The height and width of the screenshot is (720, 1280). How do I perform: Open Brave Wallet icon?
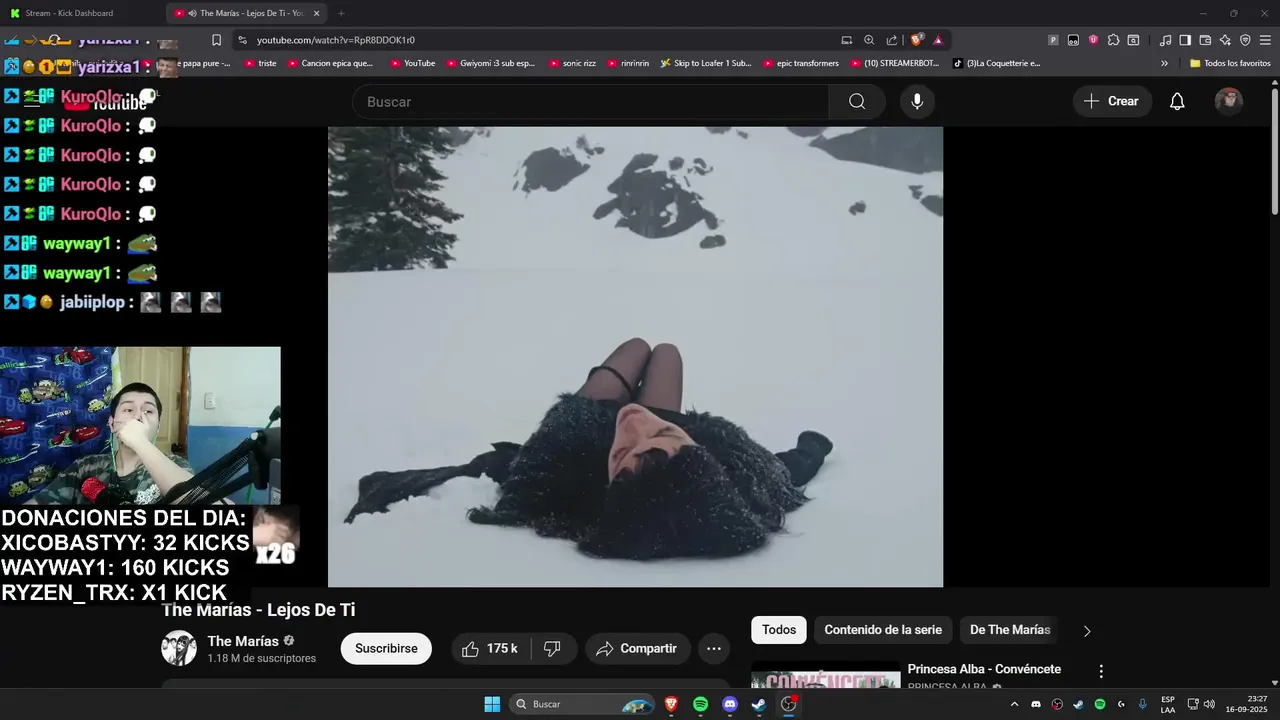click(1205, 40)
